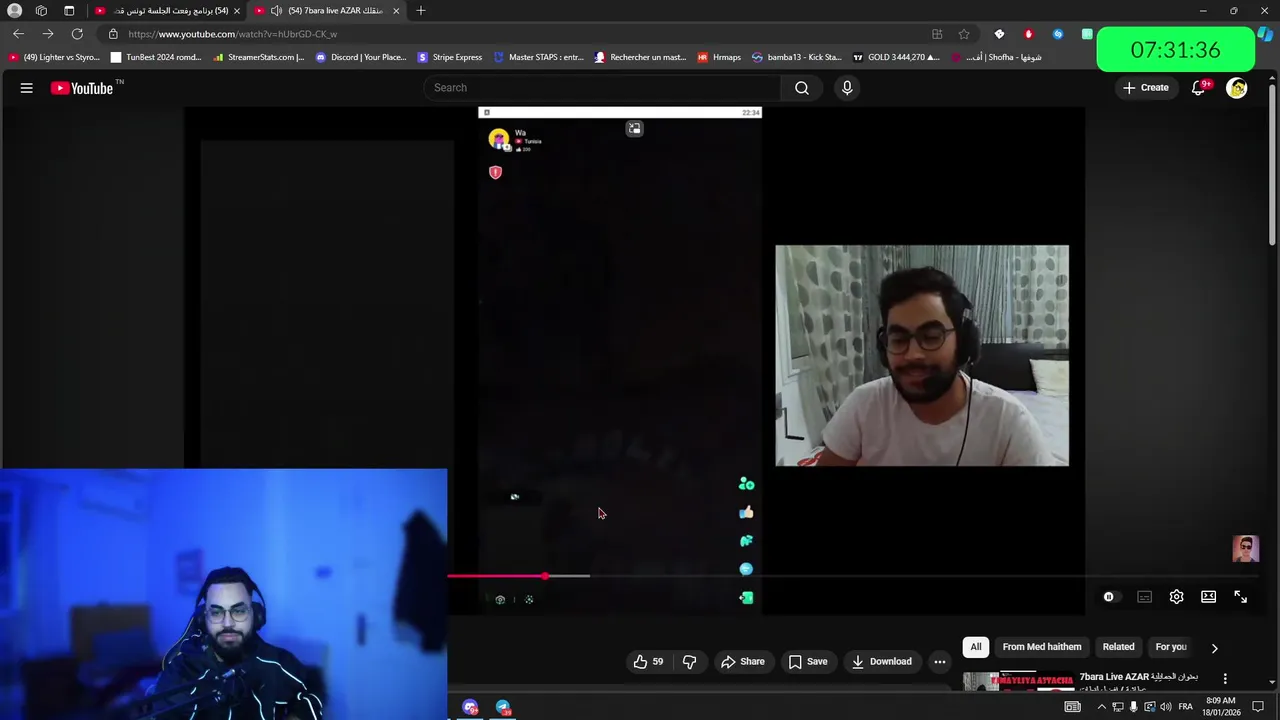Open the Windows notification center
The image size is (1280, 720).
[x=1258, y=707]
